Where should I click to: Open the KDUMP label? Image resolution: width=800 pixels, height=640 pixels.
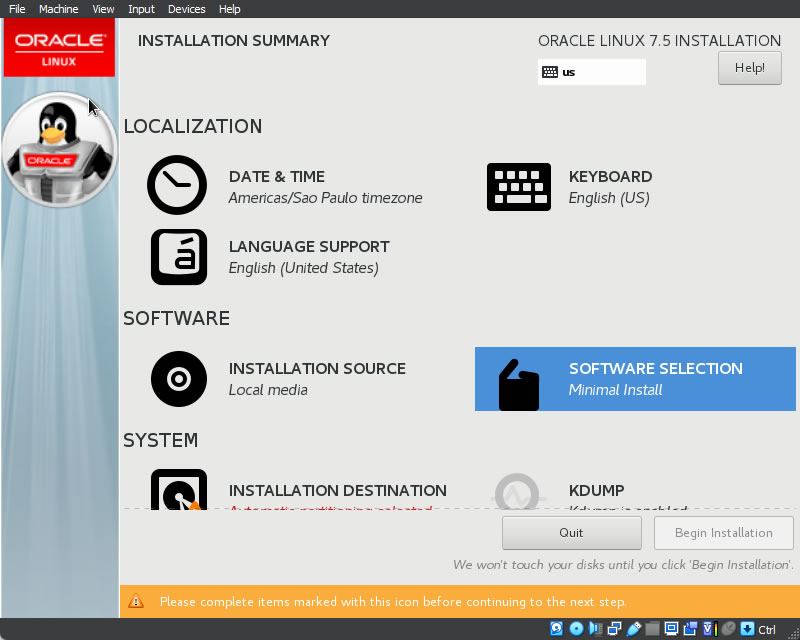coord(596,490)
